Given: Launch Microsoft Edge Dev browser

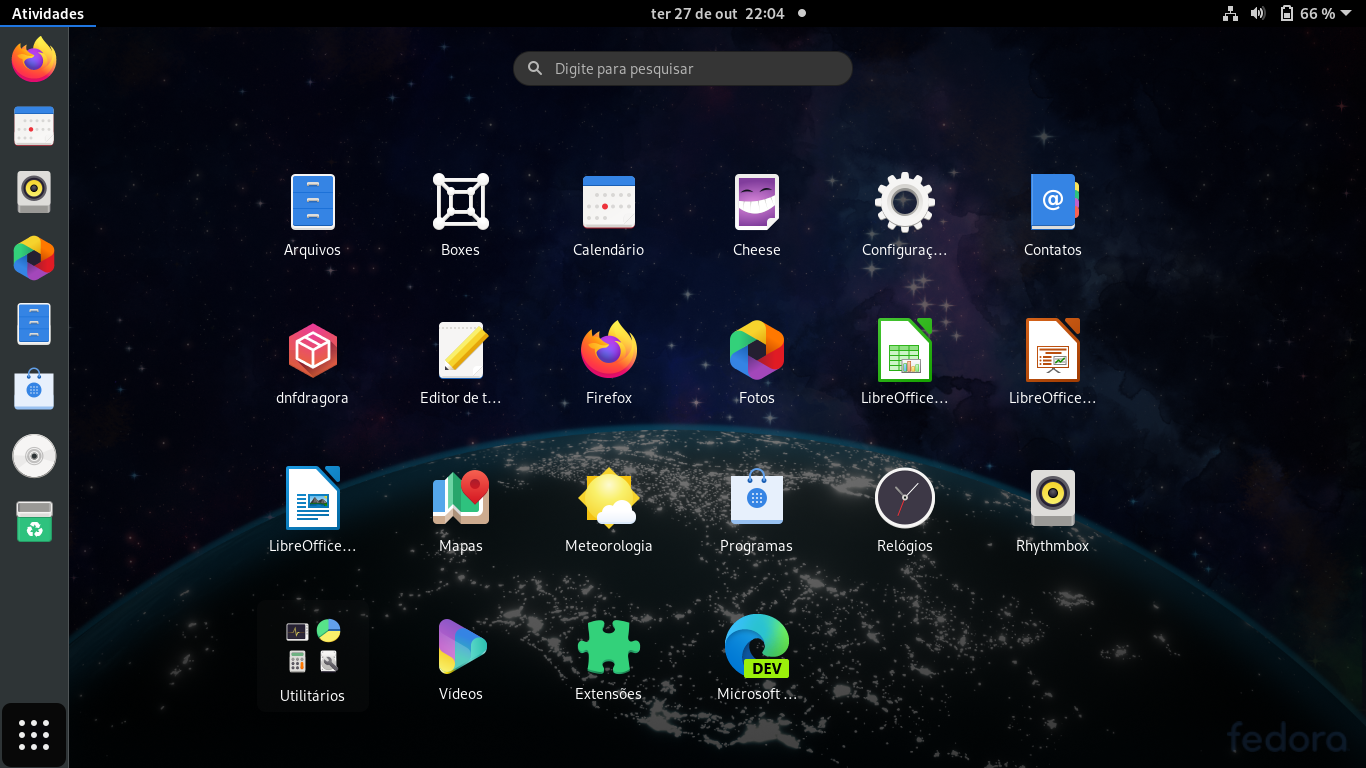Looking at the screenshot, I should [x=756, y=646].
